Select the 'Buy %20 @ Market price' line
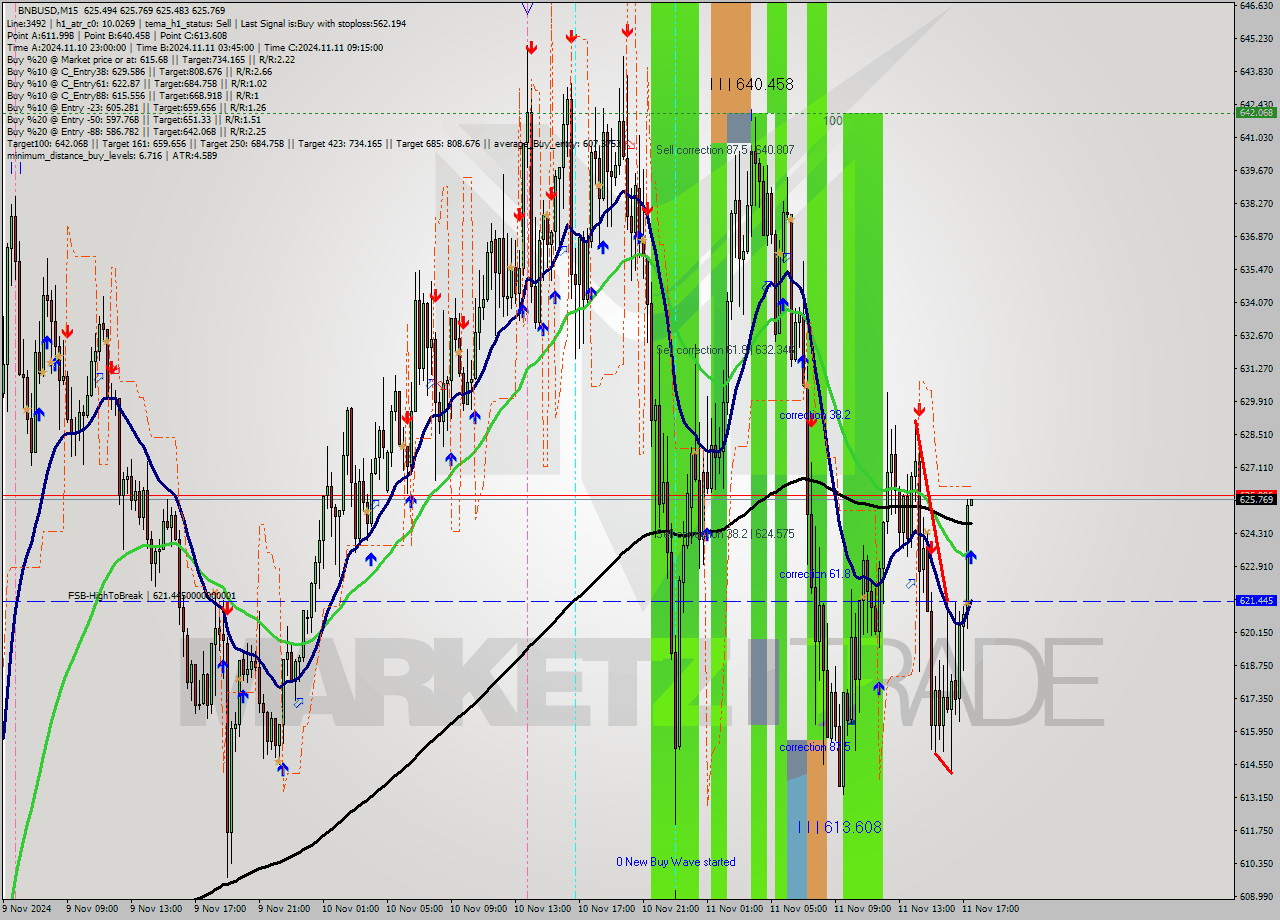The image size is (1280, 920). coord(151,59)
